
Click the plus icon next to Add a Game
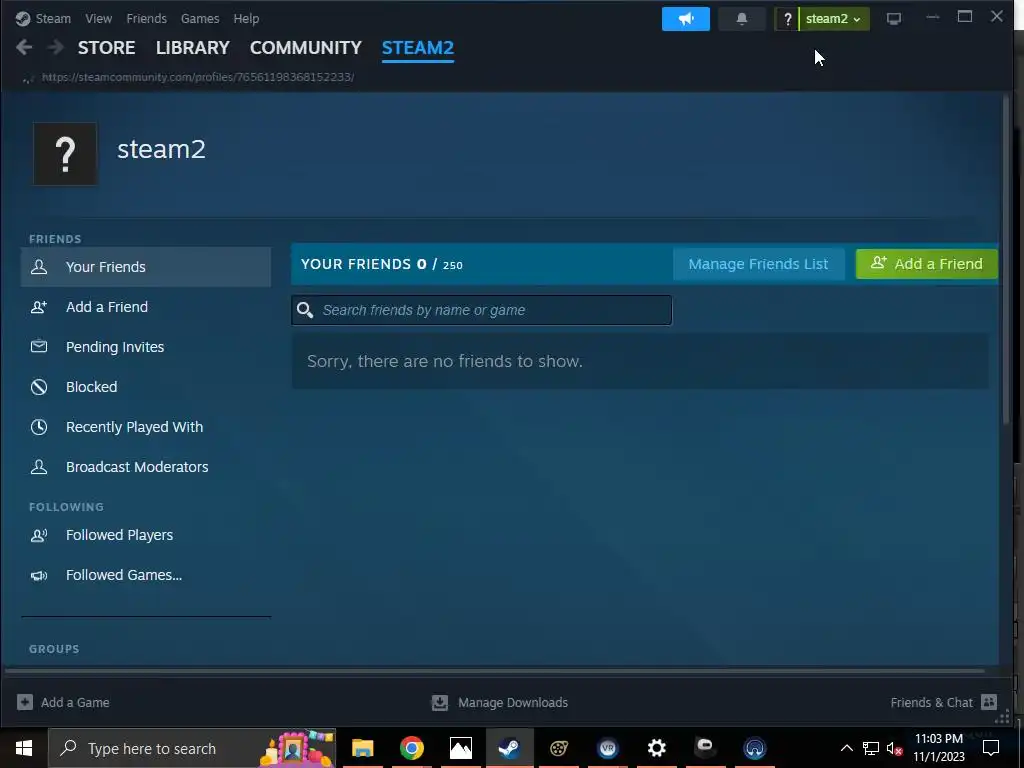click(25, 703)
